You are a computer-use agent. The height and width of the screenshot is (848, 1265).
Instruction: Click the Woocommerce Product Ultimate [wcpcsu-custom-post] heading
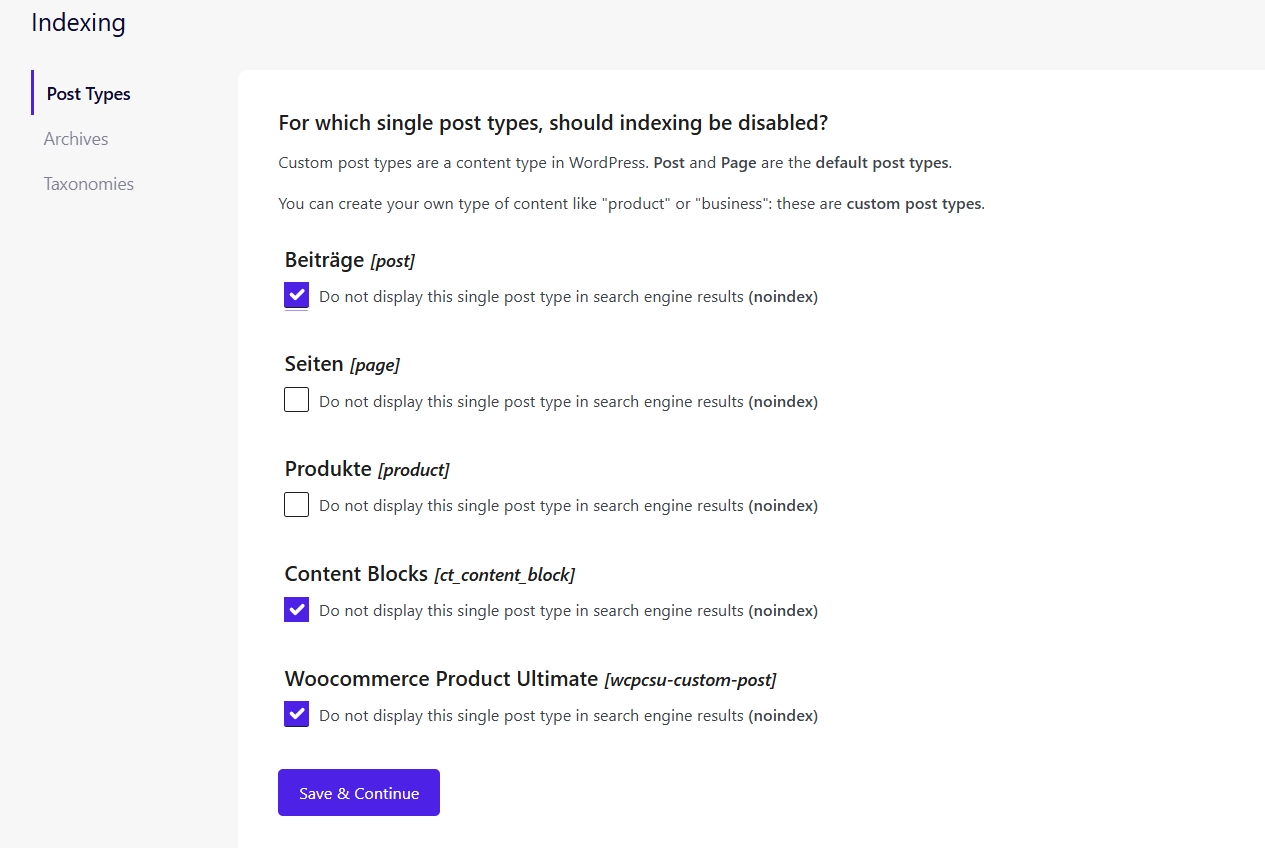click(530, 679)
